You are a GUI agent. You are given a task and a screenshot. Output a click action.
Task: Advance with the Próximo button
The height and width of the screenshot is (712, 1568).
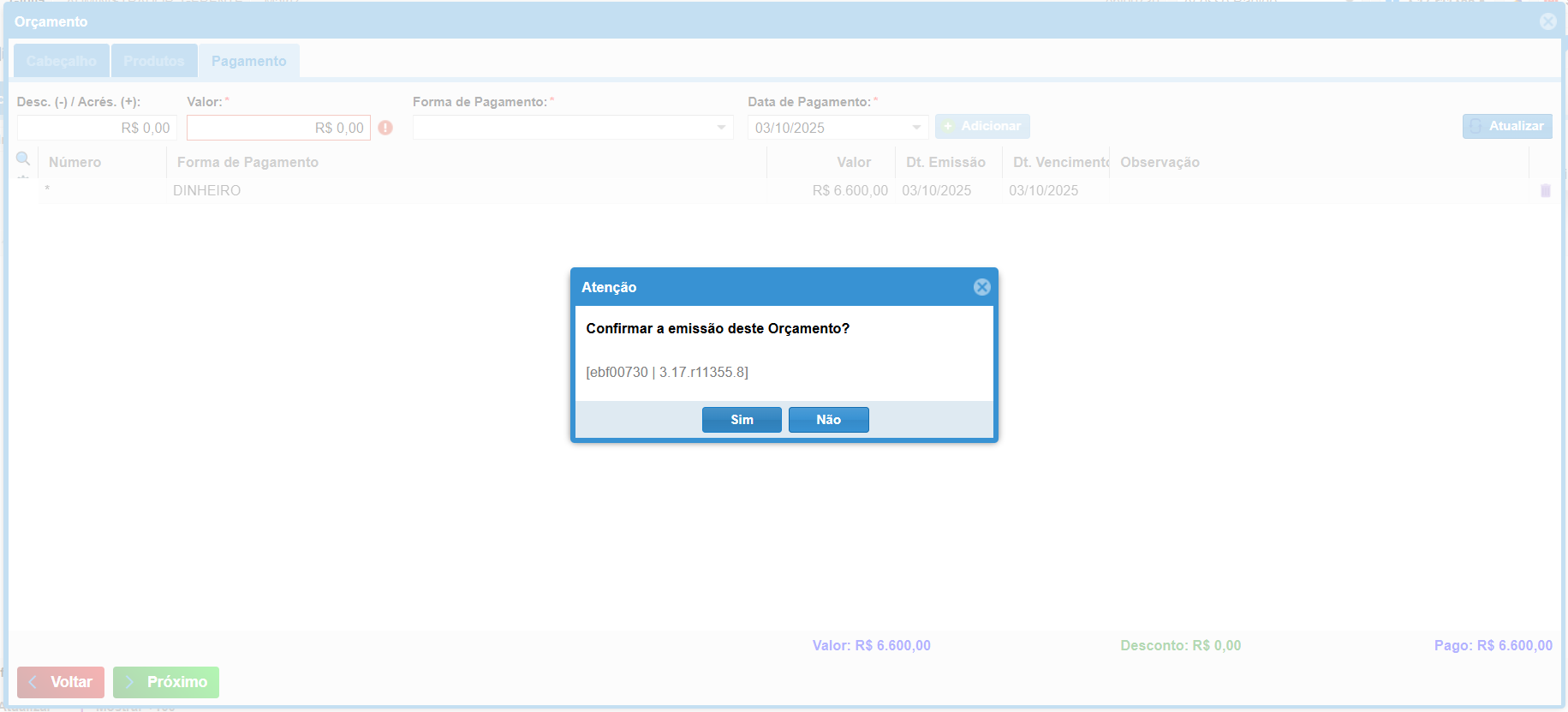point(166,682)
